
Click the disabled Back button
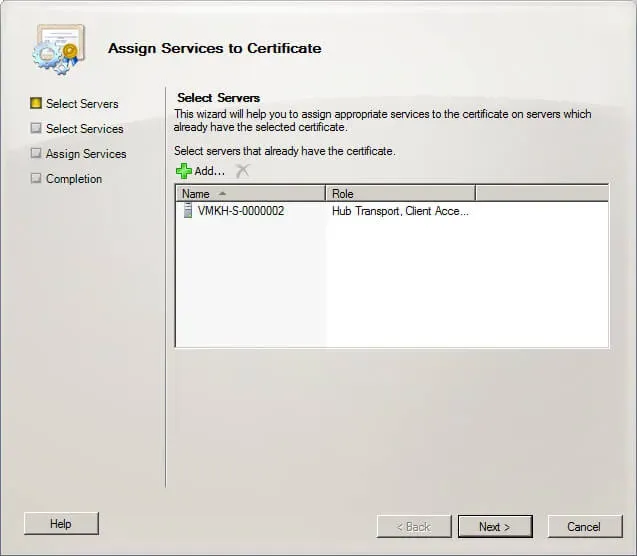414,527
